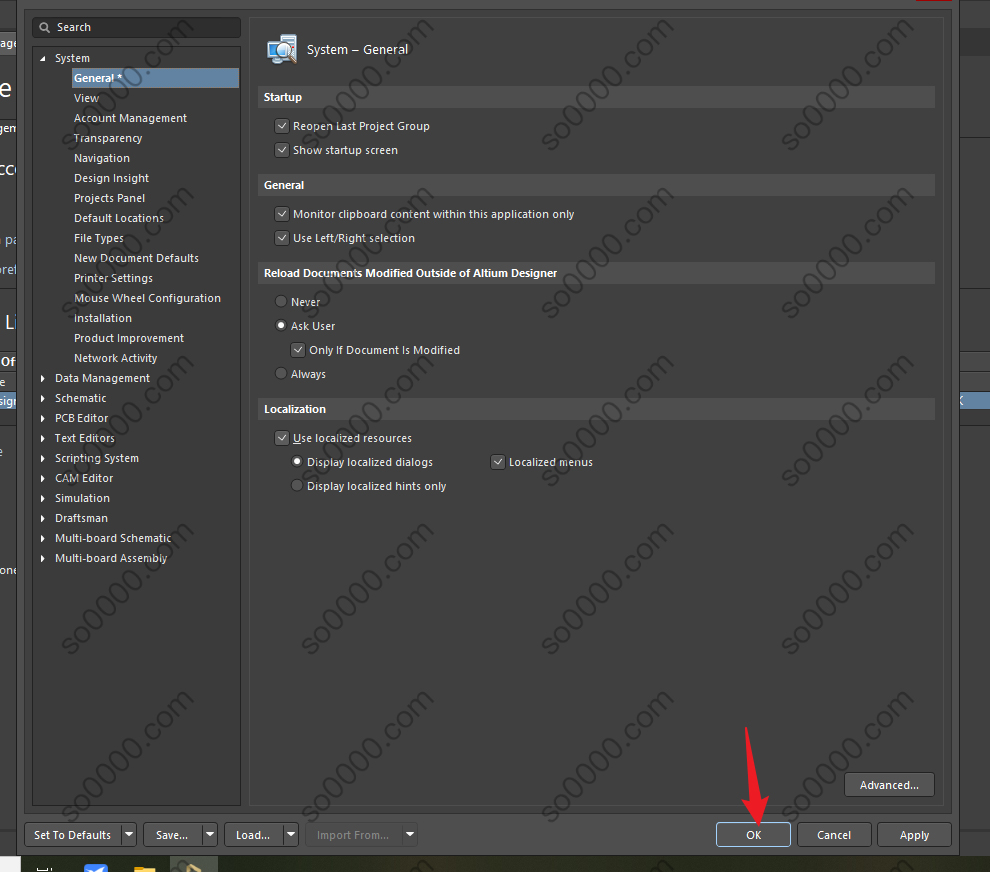Expand the Simulation tree node

point(42,498)
